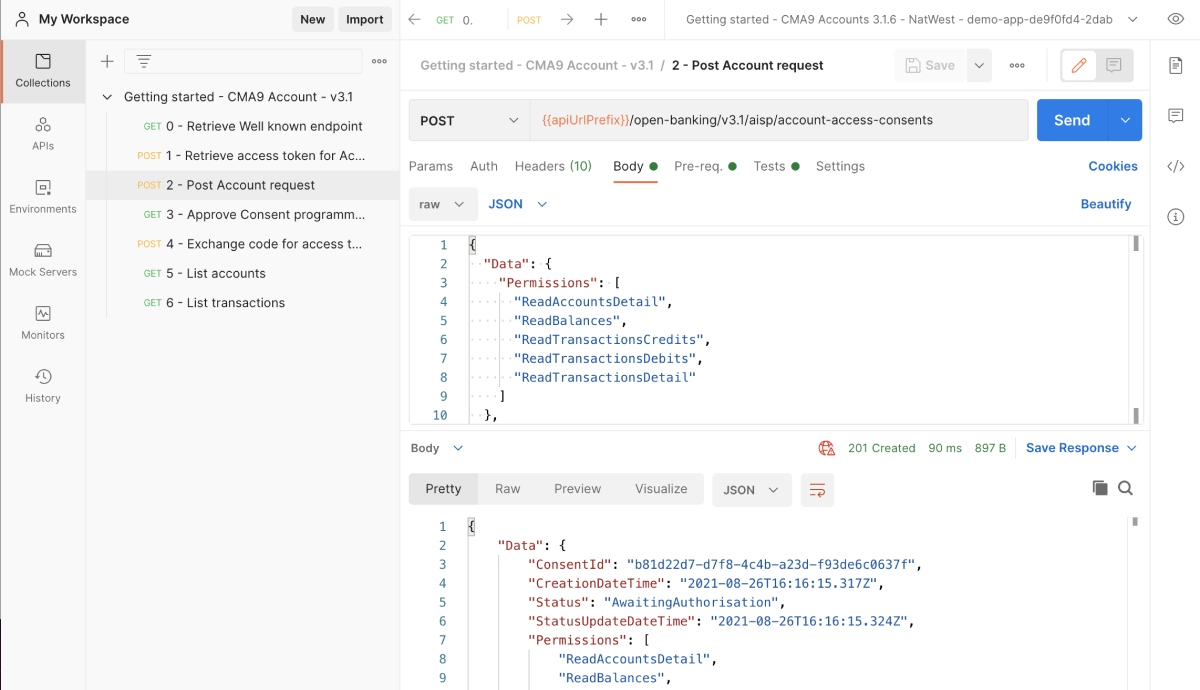1200x690 pixels.
Task: Open the Cookies link
Action: (x=1113, y=166)
